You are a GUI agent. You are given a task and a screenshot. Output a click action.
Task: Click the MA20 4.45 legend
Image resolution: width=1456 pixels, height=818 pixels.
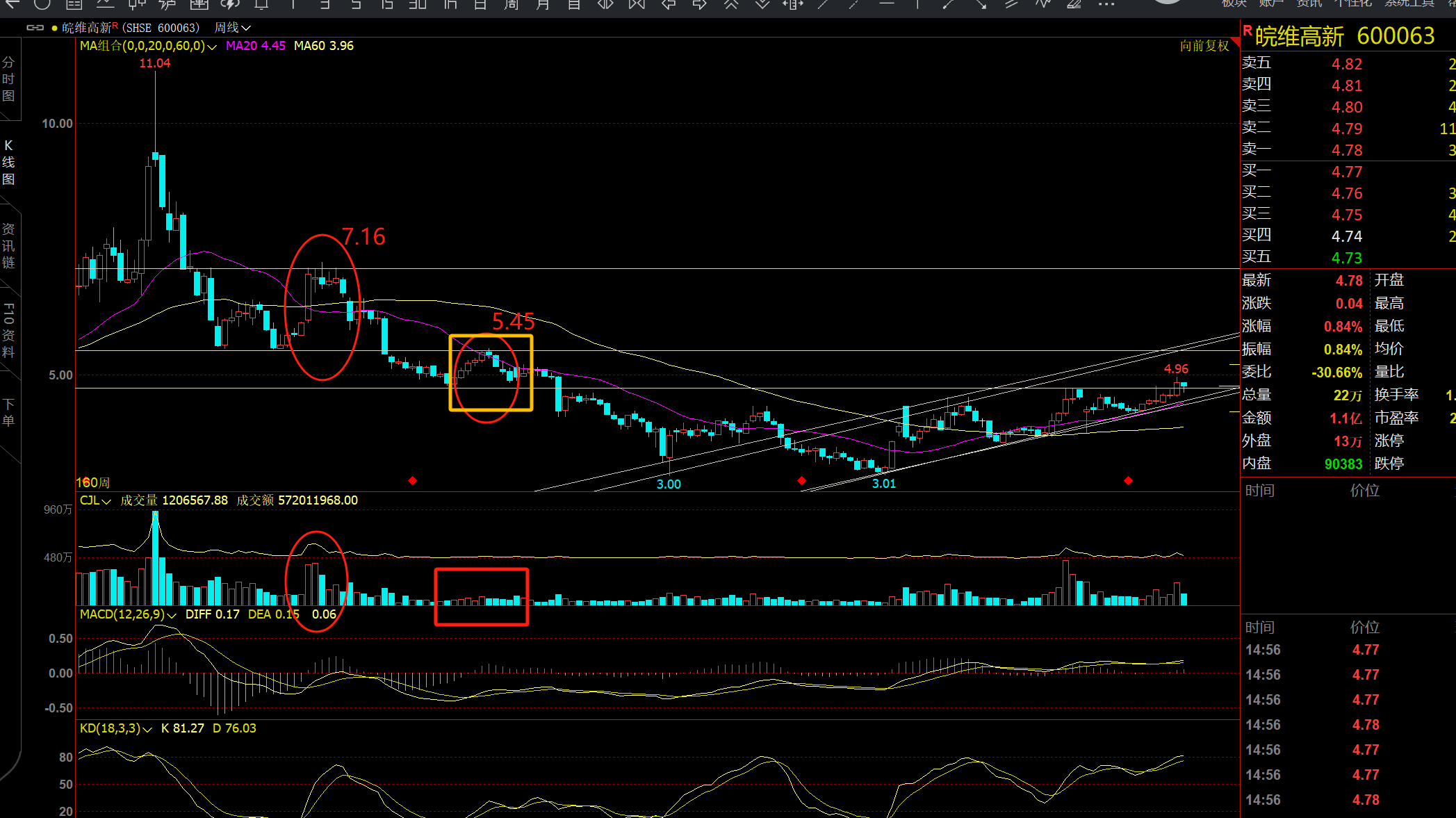[256, 46]
